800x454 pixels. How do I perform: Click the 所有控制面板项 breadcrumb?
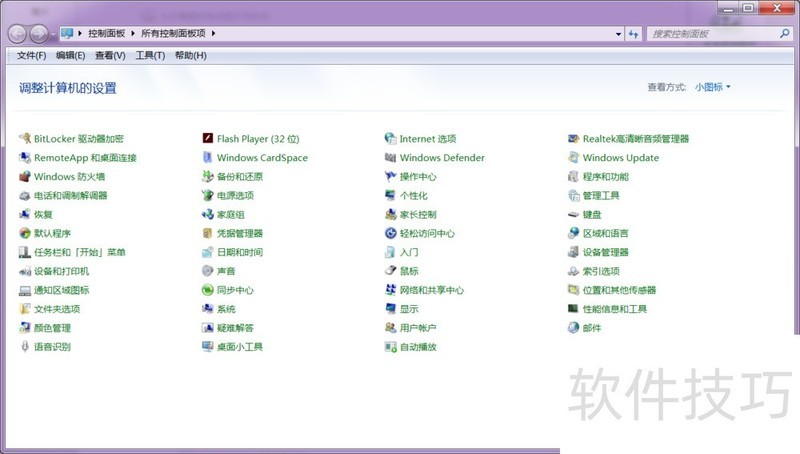click(173, 33)
